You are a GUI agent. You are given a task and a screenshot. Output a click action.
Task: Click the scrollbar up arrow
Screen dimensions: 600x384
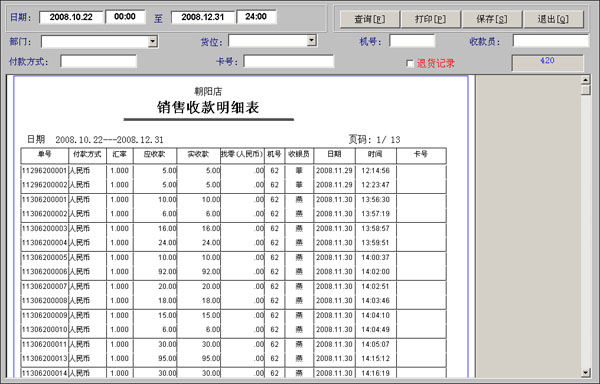tap(585, 80)
